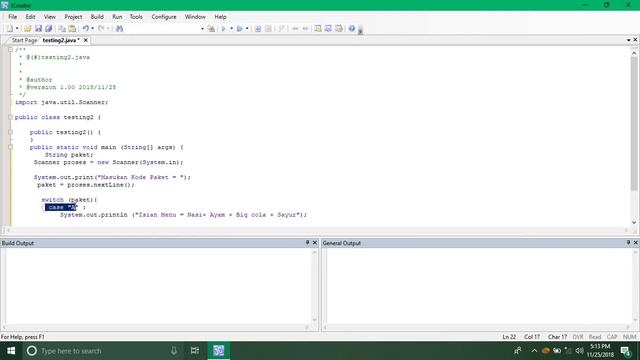Open the Action Center notification icon
The image size is (640, 360).
click(x=625, y=351)
